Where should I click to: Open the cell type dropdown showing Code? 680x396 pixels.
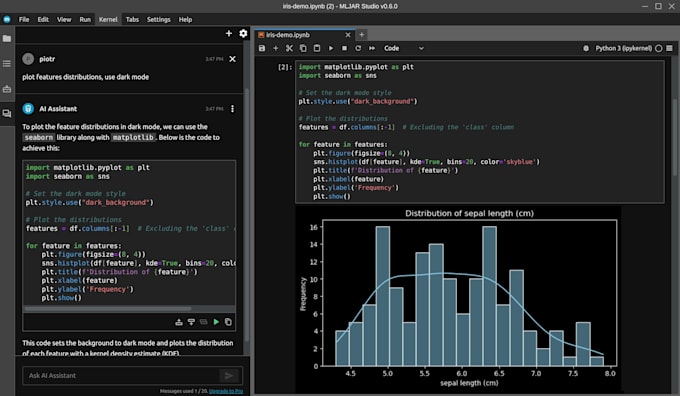click(403, 48)
